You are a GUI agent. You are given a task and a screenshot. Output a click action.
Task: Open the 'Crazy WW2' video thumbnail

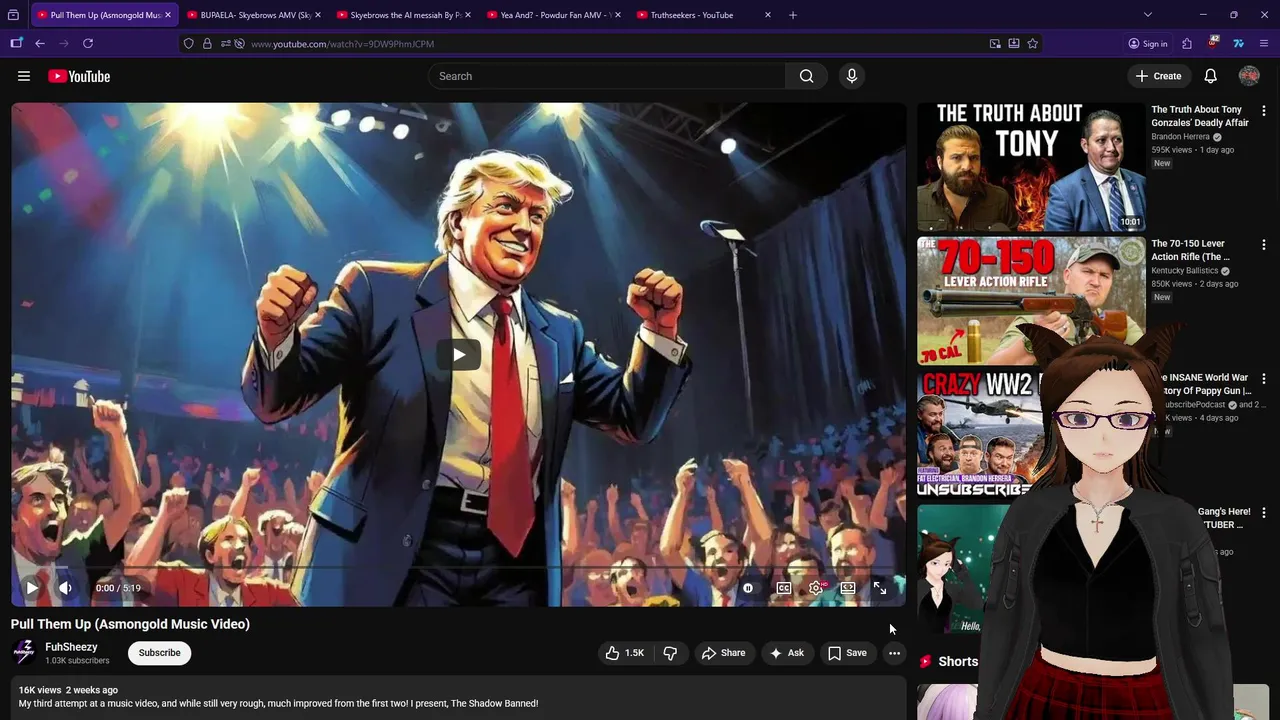975,435
